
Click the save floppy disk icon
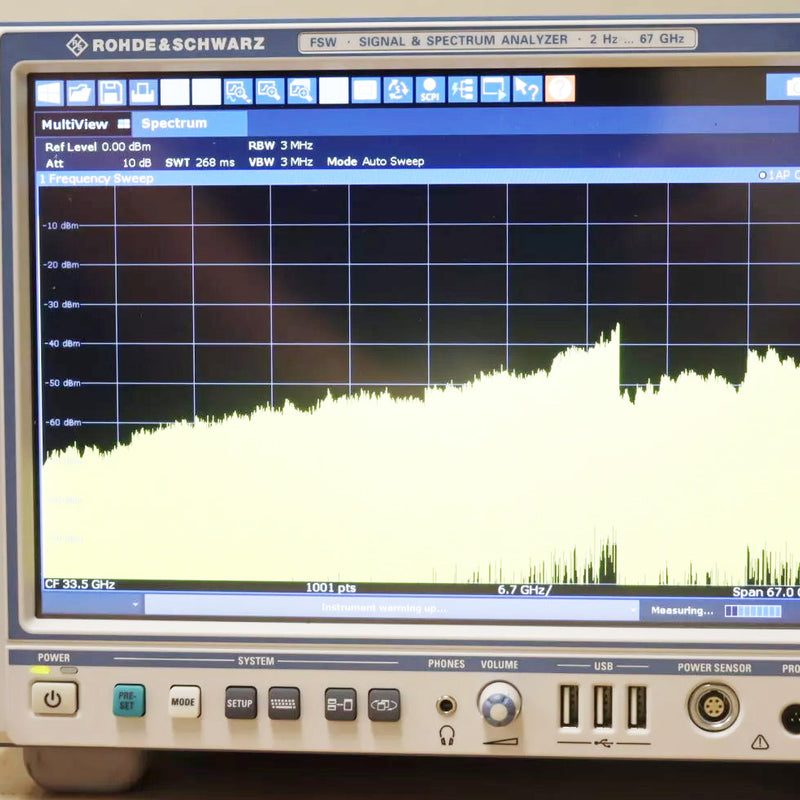pyautogui.click(x=112, y=92)
